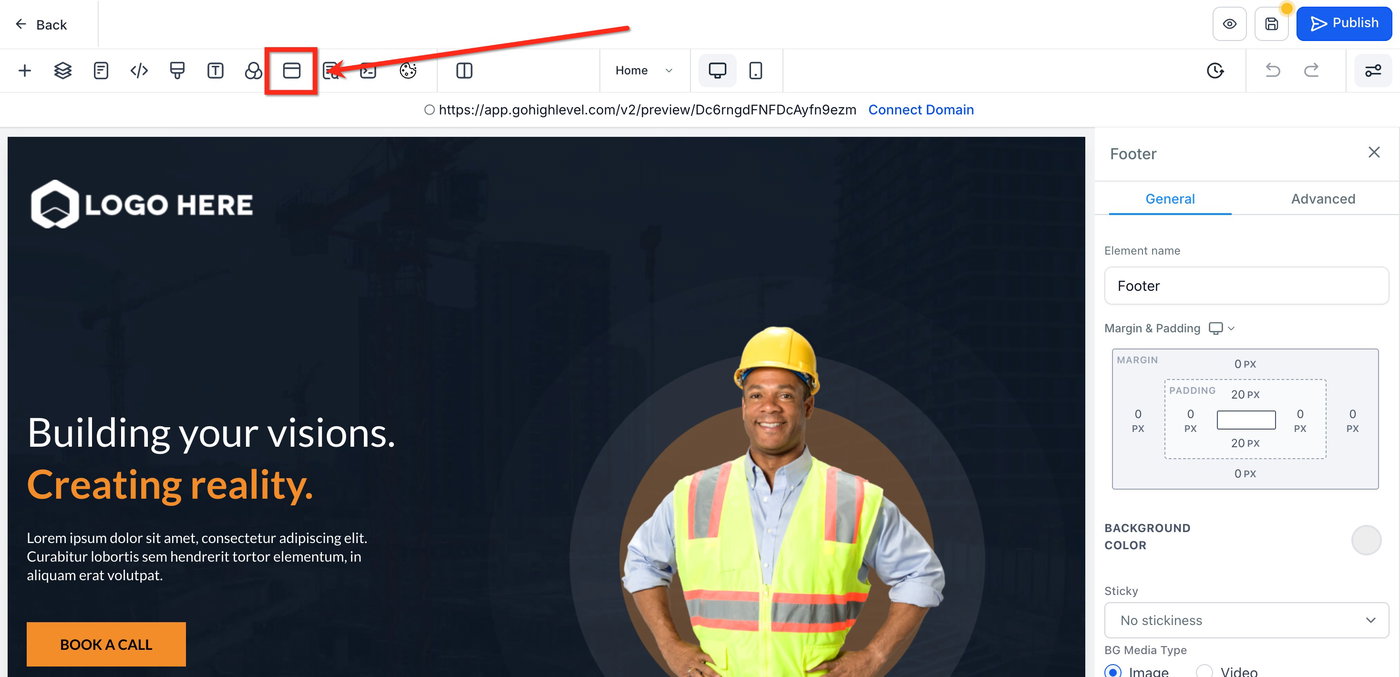The height and width of the screenshot is (677, 1400).
Task: Close the Footer settings panel
Action: coord(1374,152)
